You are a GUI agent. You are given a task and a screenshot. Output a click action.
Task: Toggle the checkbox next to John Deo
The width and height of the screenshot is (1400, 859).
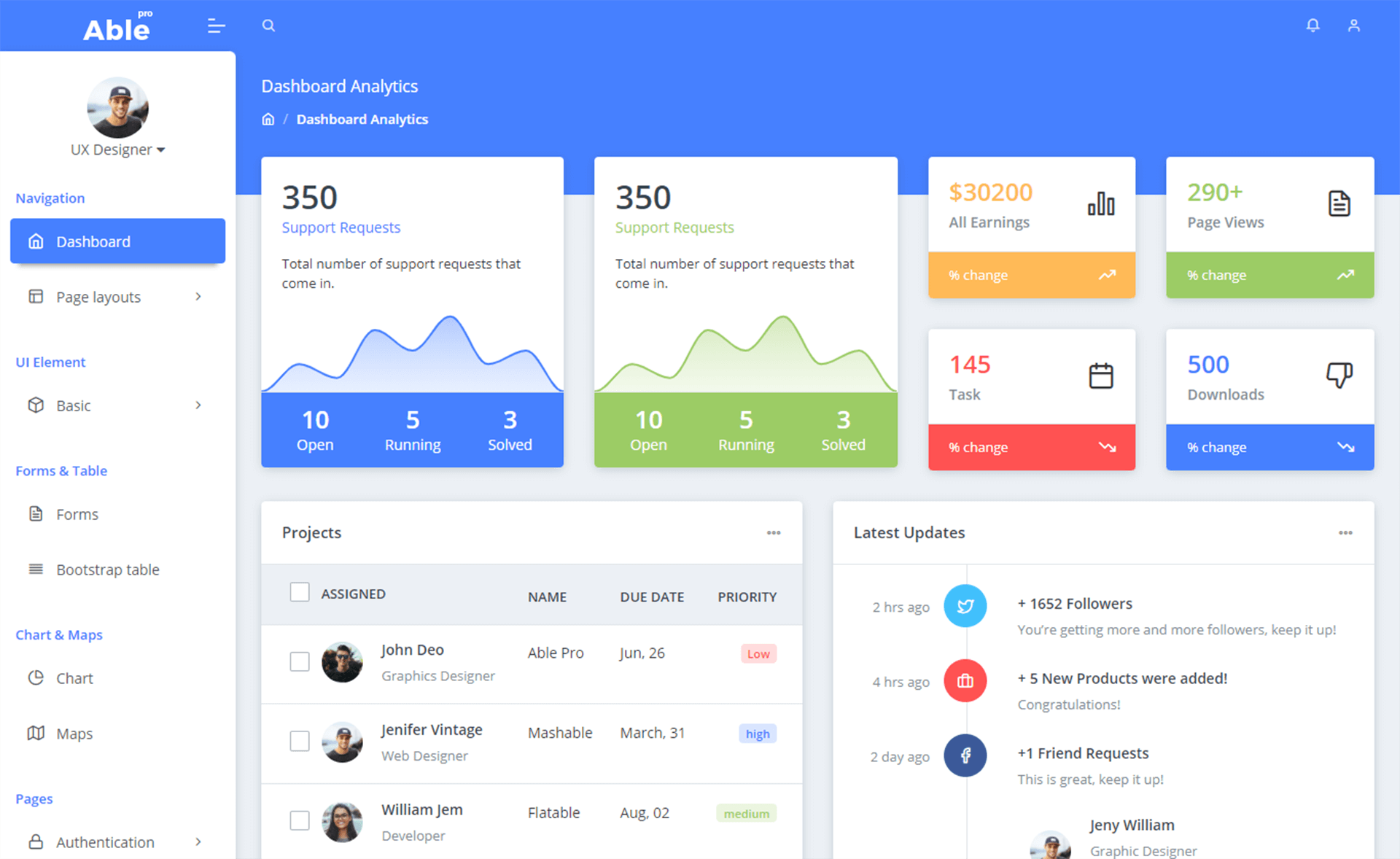pyautogui.click(x=299, y=662)
